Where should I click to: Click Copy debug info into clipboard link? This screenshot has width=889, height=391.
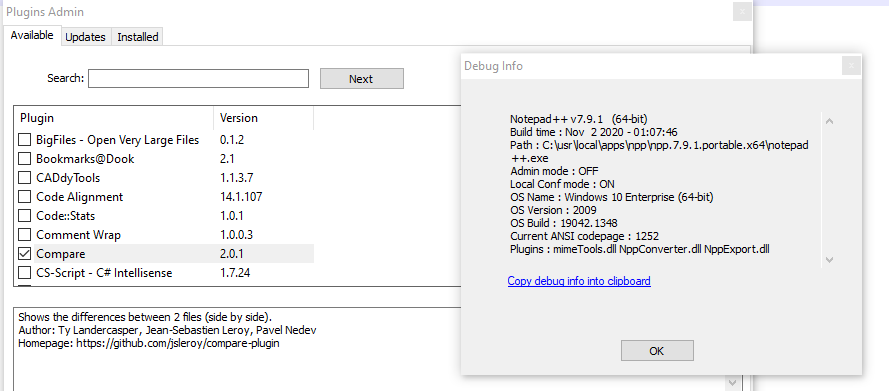579,281
